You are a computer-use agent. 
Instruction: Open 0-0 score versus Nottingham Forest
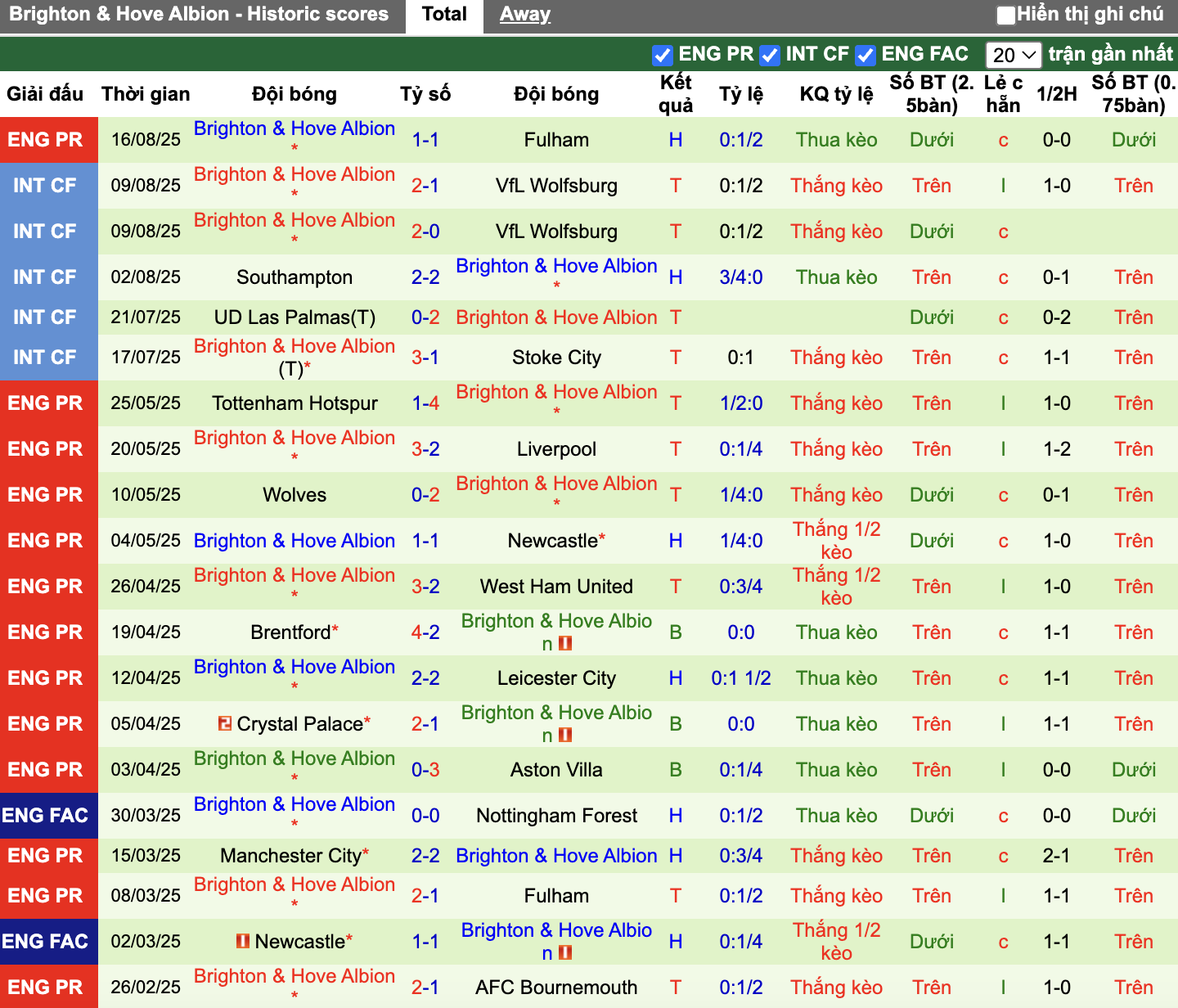point(425,816)
